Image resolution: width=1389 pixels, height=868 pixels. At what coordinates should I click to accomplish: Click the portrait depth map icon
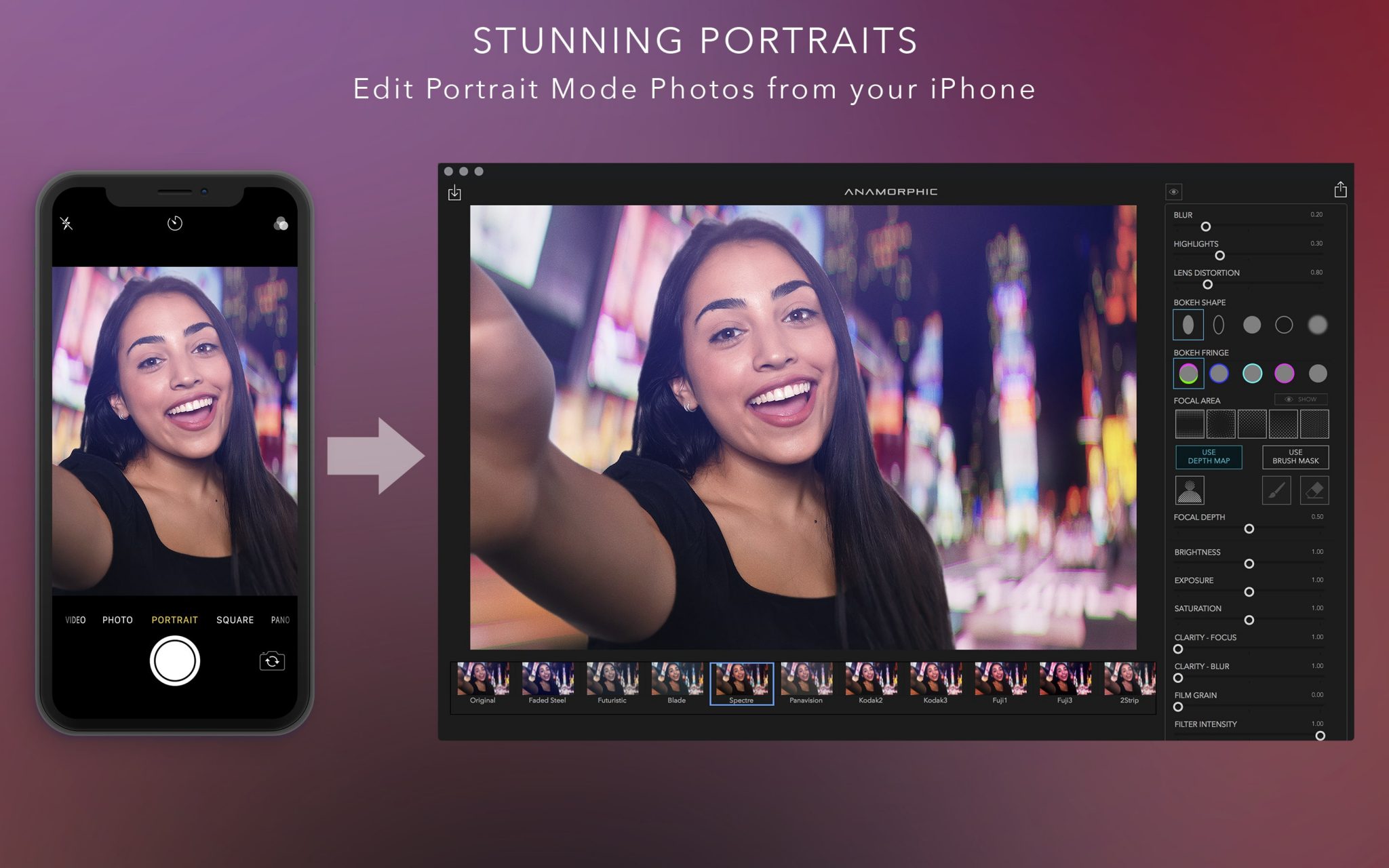tap(1191, 490)
